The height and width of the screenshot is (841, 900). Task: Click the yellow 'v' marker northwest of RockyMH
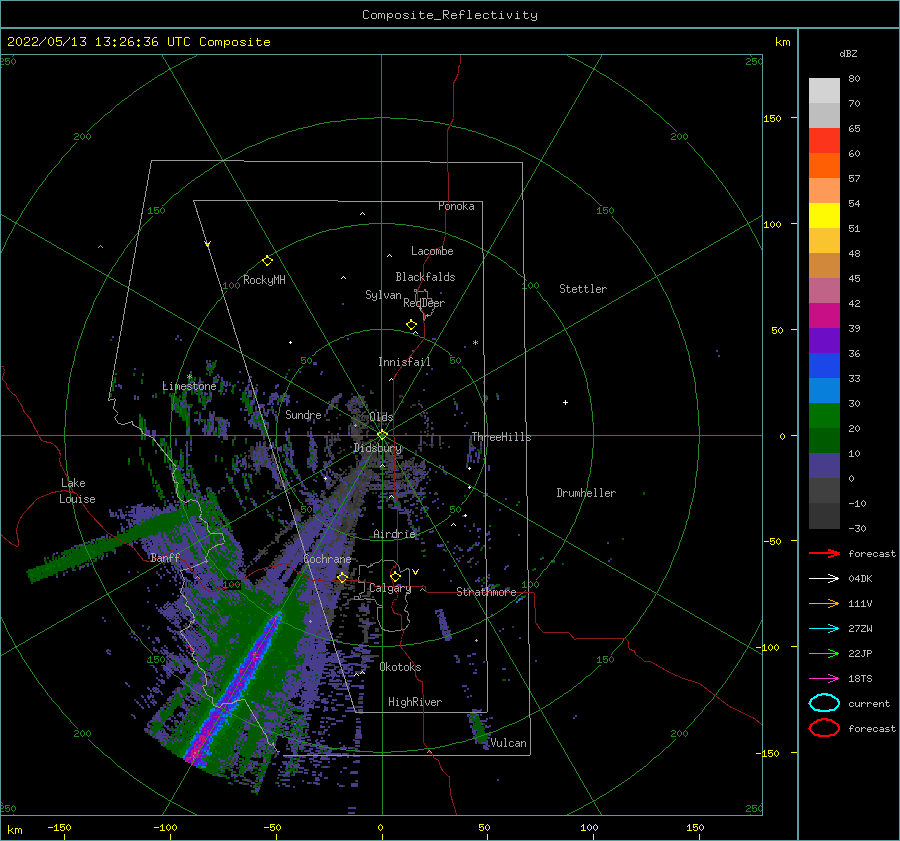pos(208,244)
